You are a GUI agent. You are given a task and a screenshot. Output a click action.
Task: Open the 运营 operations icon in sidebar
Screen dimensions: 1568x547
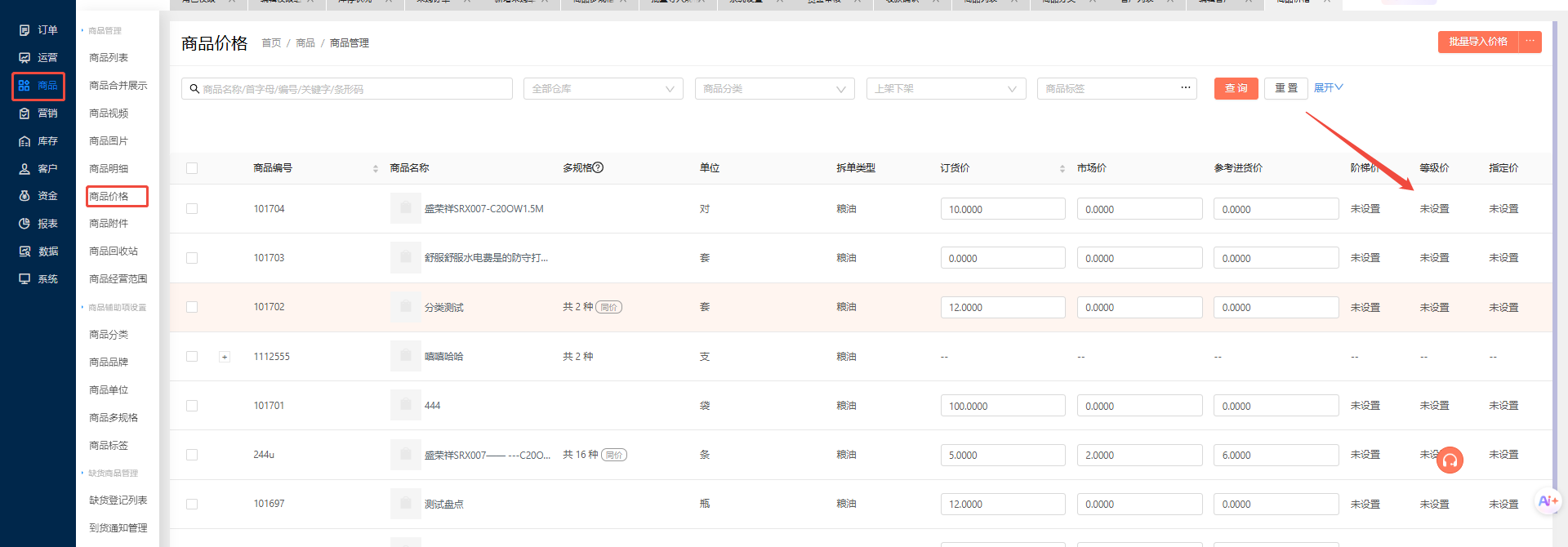pyautogui.click(x=24, y=58)
